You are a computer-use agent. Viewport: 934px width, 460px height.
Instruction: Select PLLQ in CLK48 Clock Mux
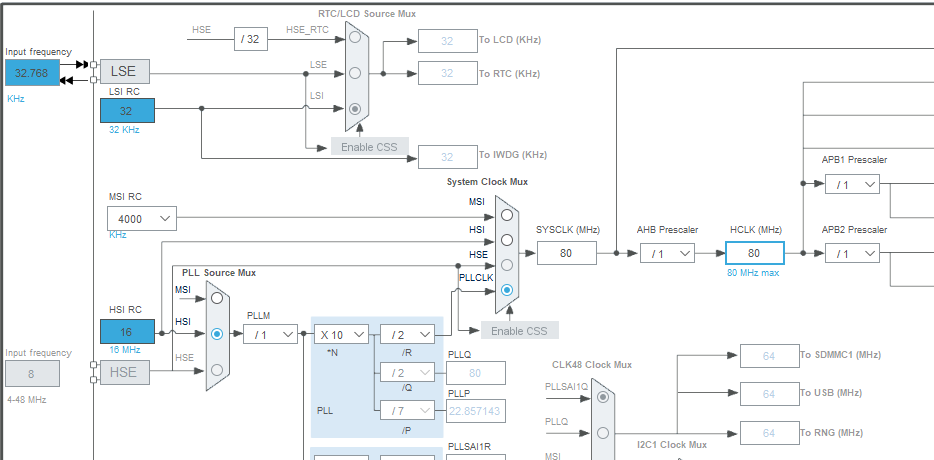click(x=603, y=432)
